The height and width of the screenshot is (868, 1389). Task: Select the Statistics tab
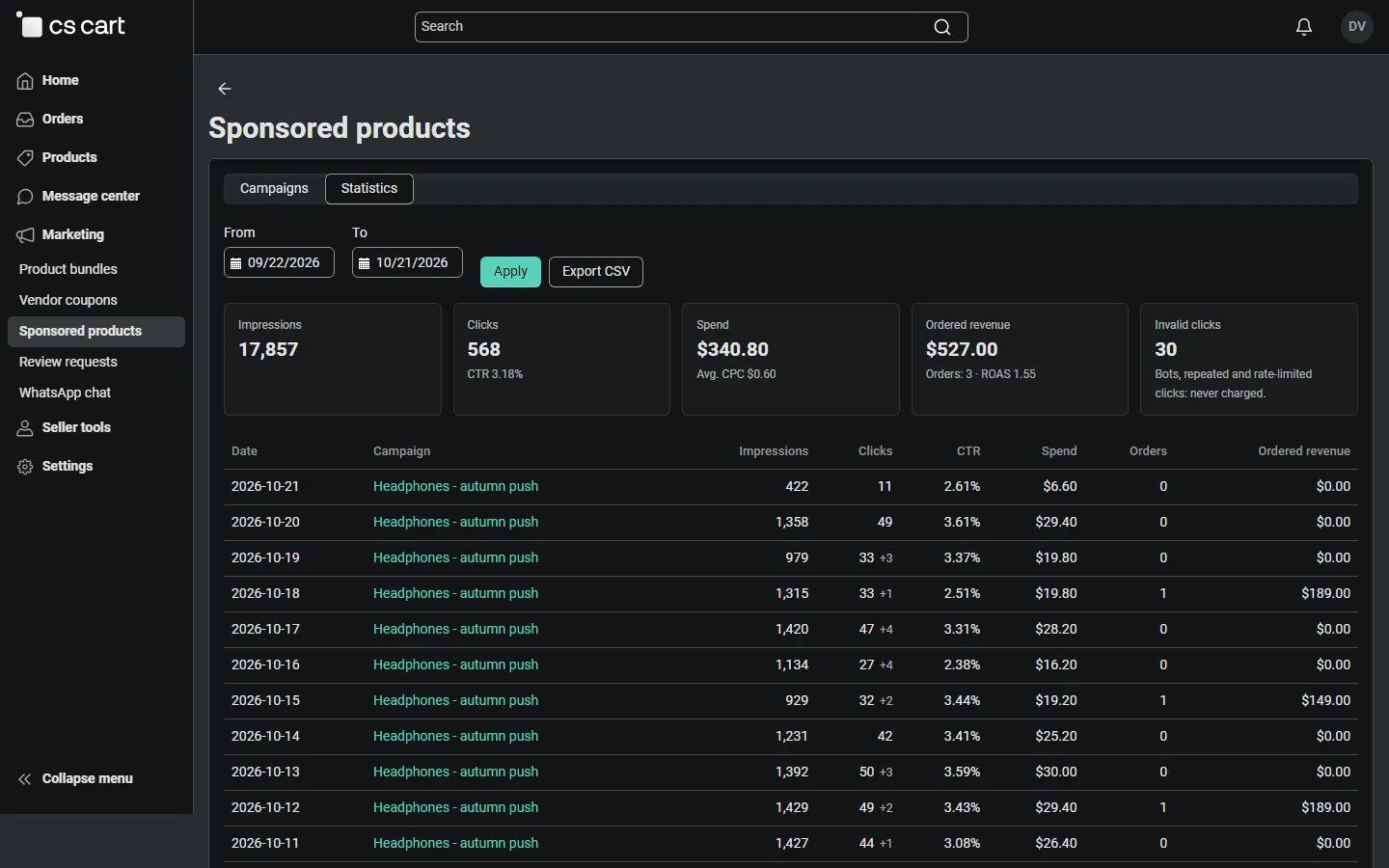click(x=369, y=189)
